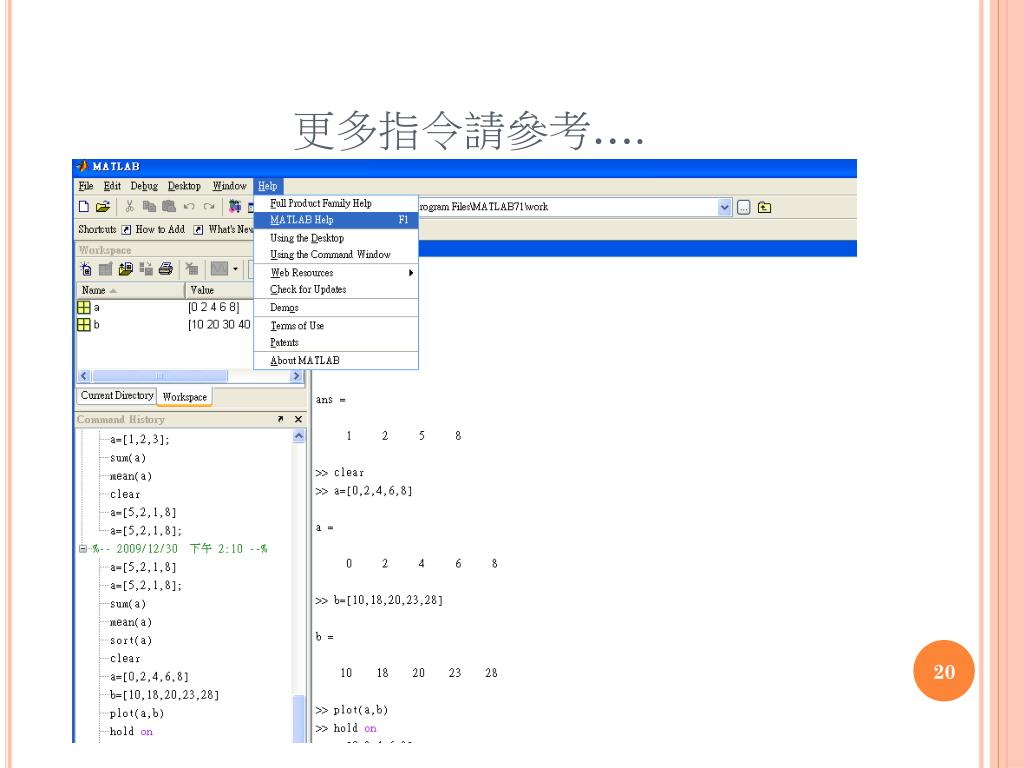Click the Open selection icon in Workspace toolbar
This screenshot has width=1024, height=768.
(105, 268)
